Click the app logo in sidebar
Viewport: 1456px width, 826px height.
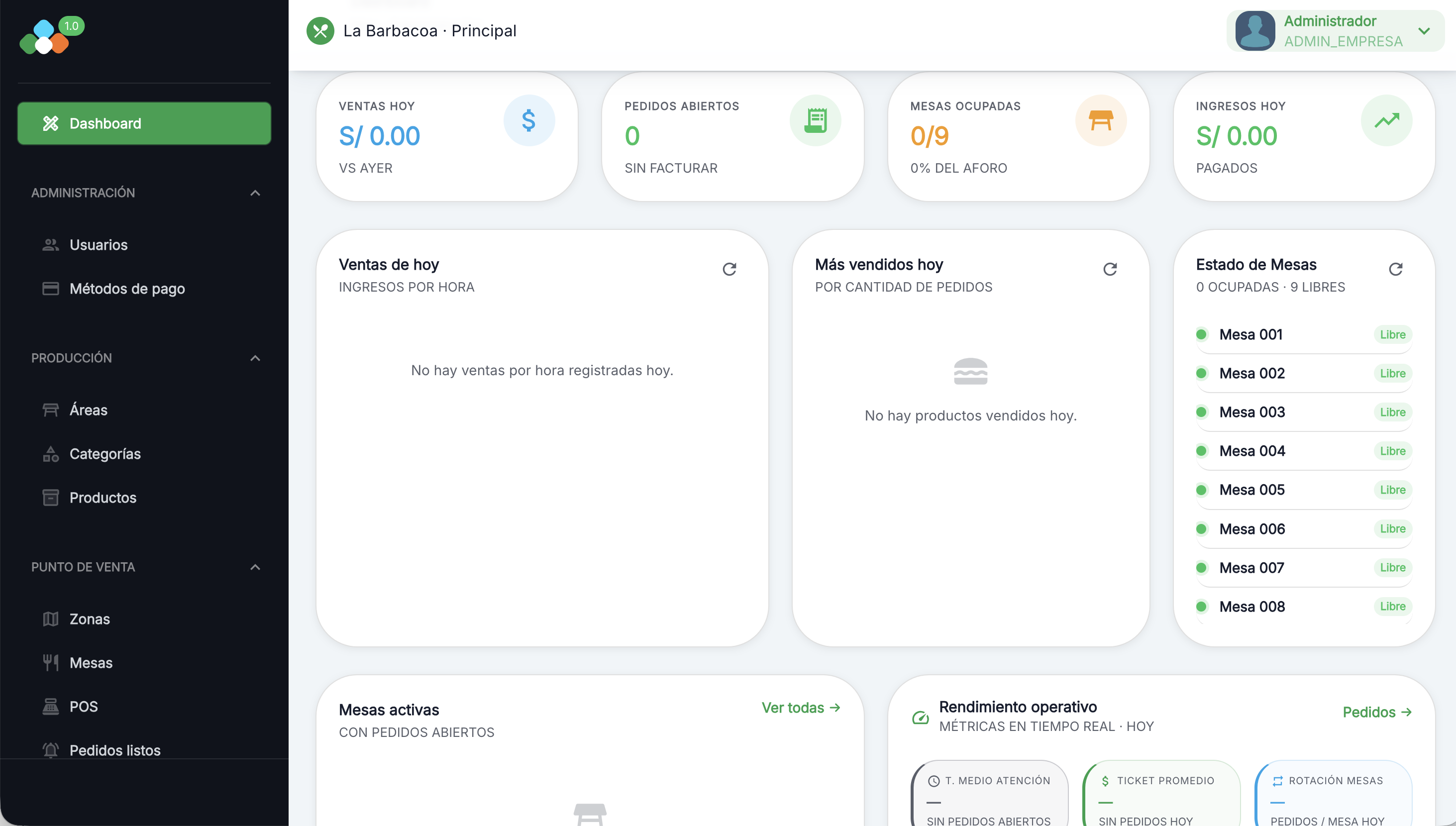pyautogui.click(x=44, y=37)
